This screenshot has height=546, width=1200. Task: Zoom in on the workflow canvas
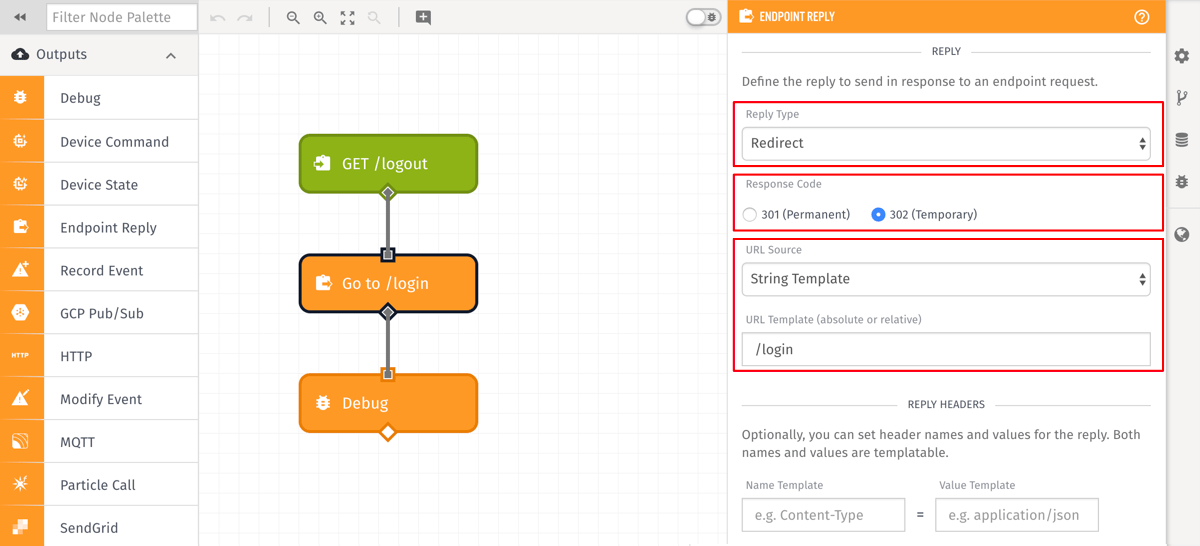320,18
